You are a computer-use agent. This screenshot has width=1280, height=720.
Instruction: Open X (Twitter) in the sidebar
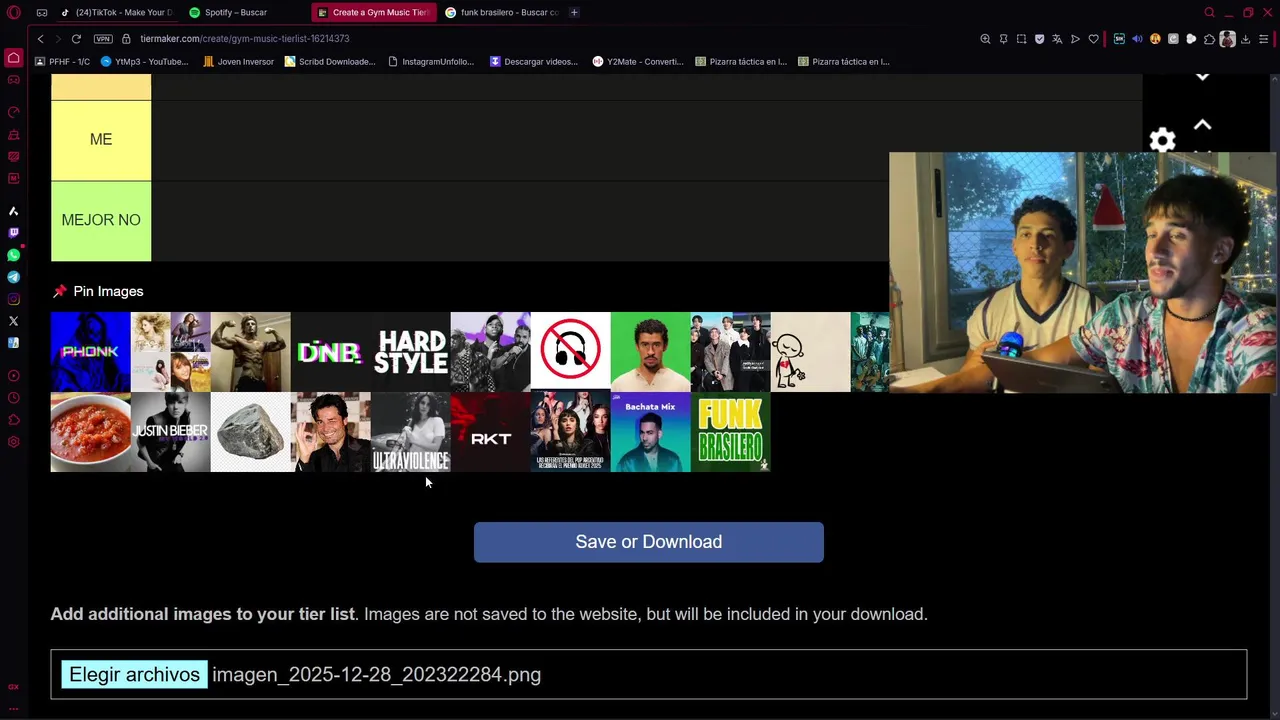point(14,321)
